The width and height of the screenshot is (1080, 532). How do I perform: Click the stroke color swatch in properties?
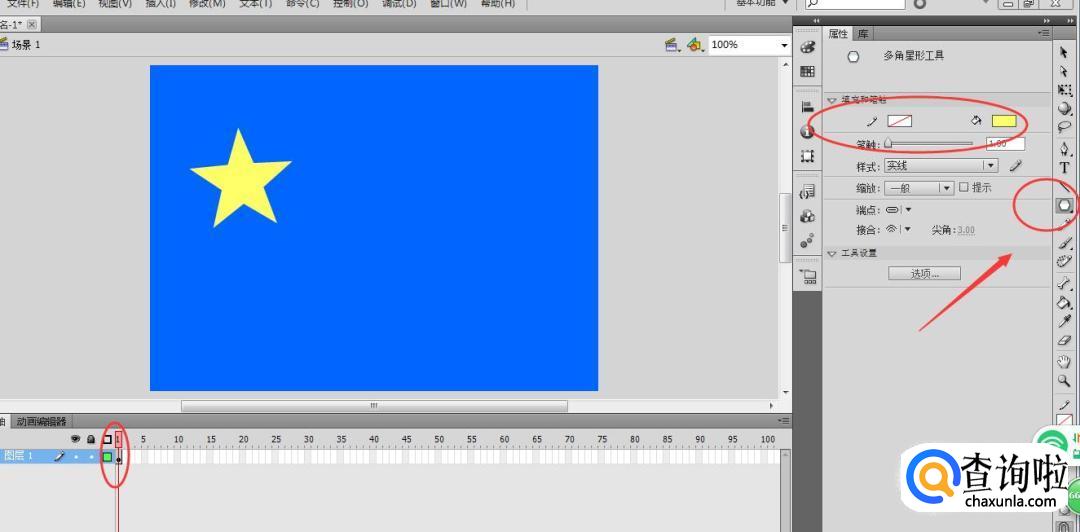[x=900, y=121]
